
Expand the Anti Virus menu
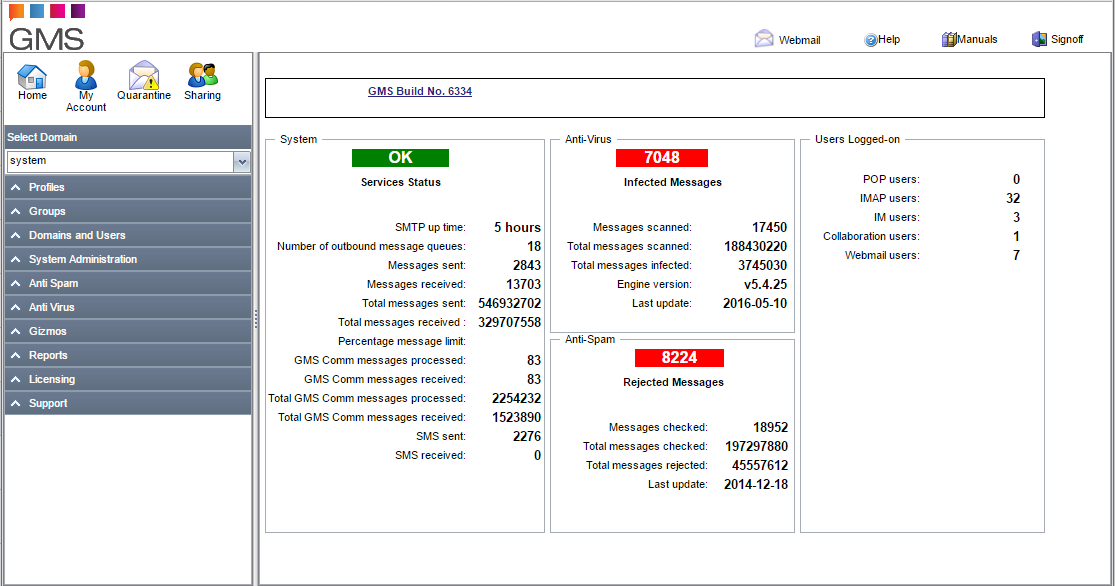(128, 307)
